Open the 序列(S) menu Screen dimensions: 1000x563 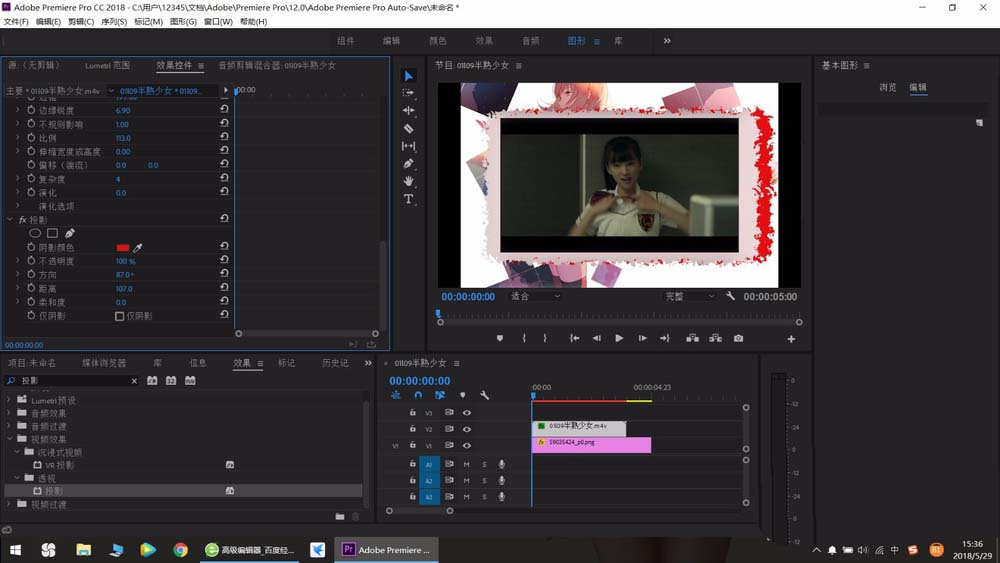coord(114,22)
